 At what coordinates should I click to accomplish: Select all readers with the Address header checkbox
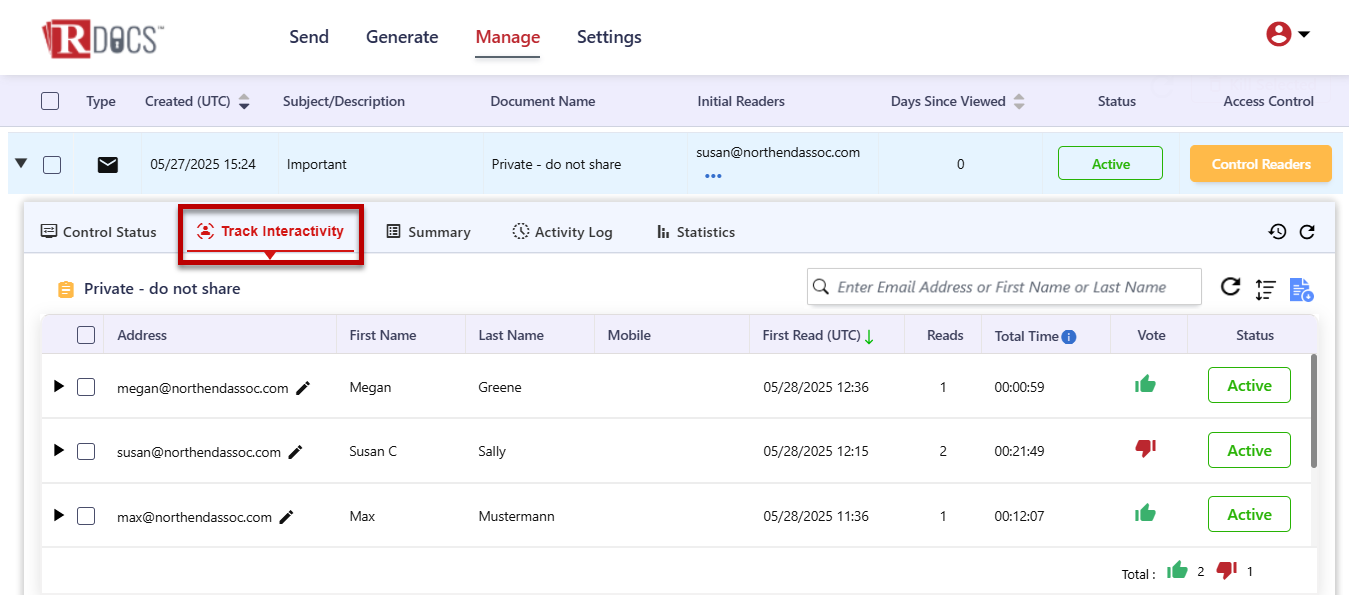click(x=86, y=335)
